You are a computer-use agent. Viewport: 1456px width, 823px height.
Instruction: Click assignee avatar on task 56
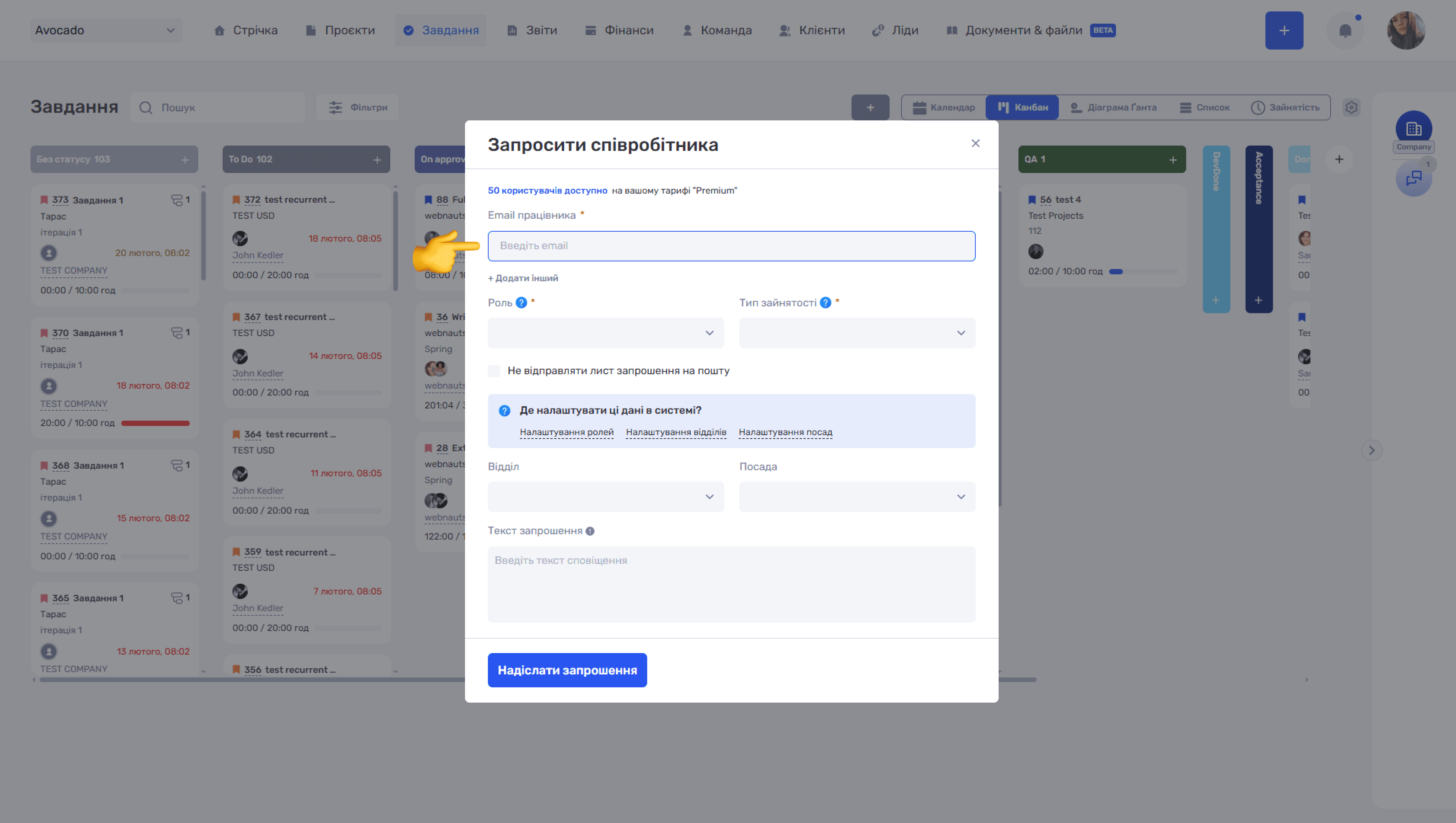point(1035,251)
